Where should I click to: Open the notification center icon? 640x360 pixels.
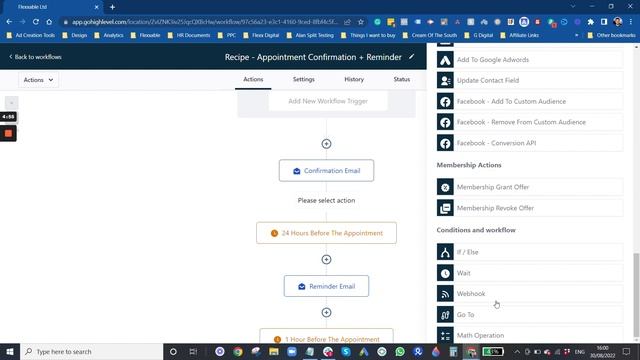tap(626, 351)
